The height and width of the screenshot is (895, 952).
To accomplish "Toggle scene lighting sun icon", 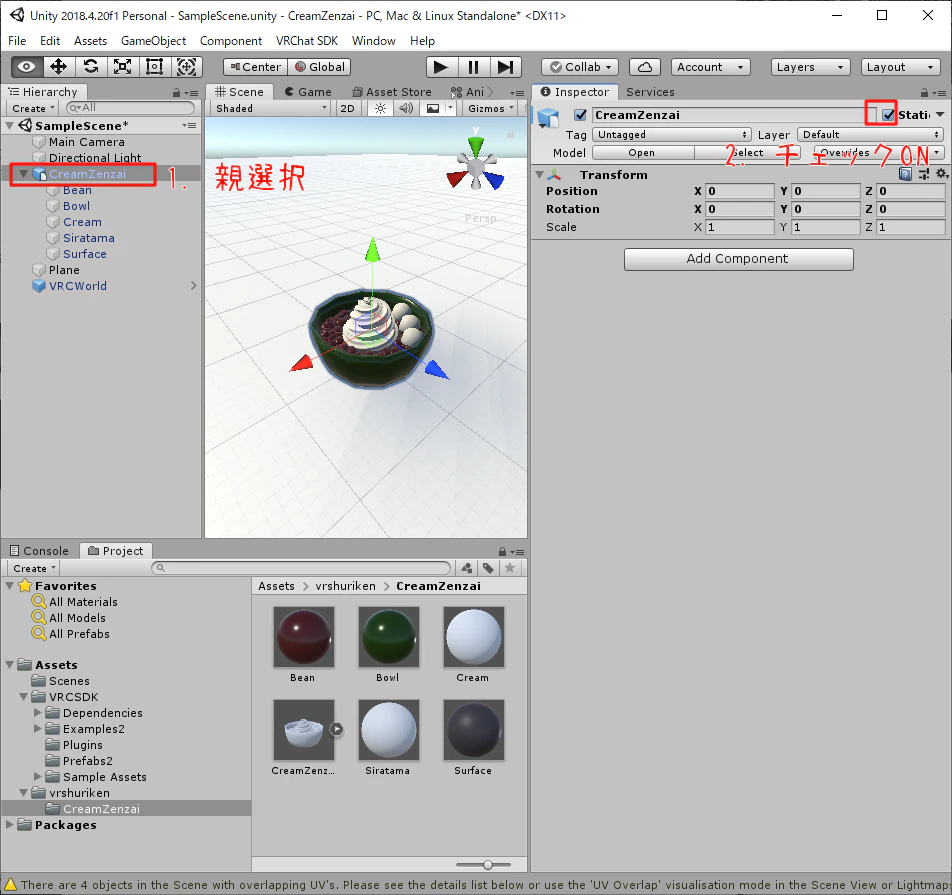I will [380, 109].
